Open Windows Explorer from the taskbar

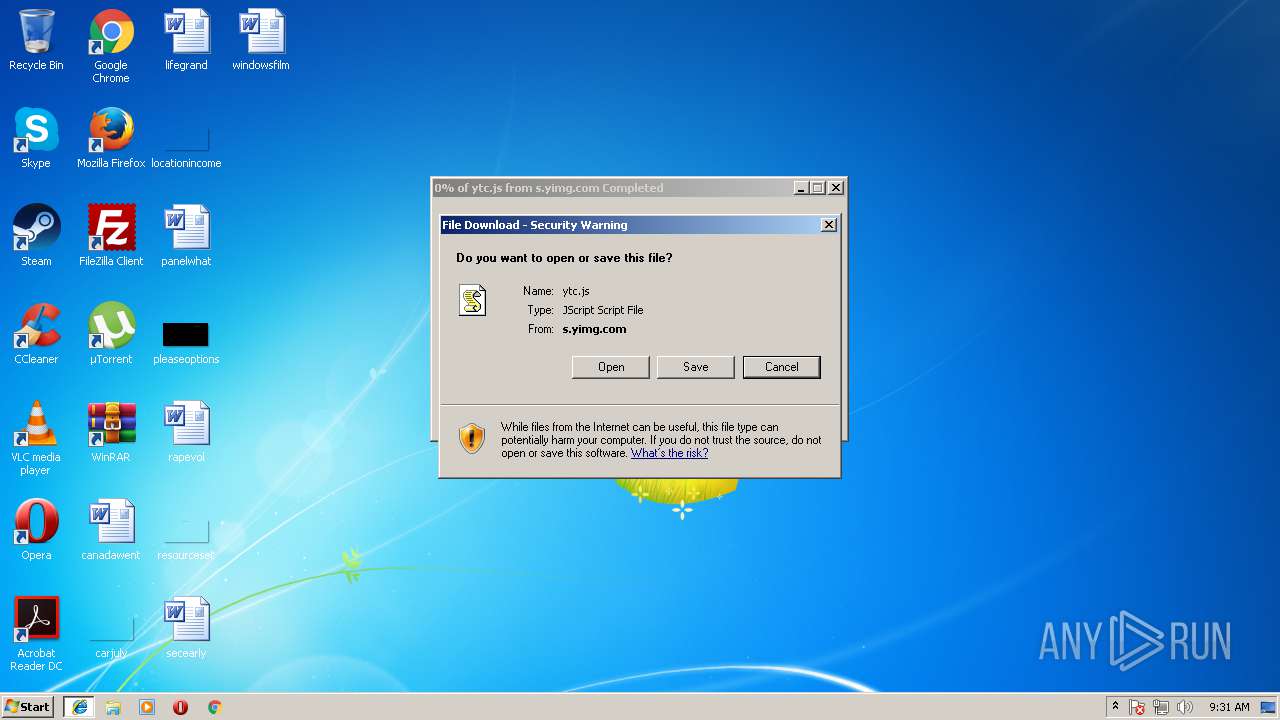click(x=113, y=707)
